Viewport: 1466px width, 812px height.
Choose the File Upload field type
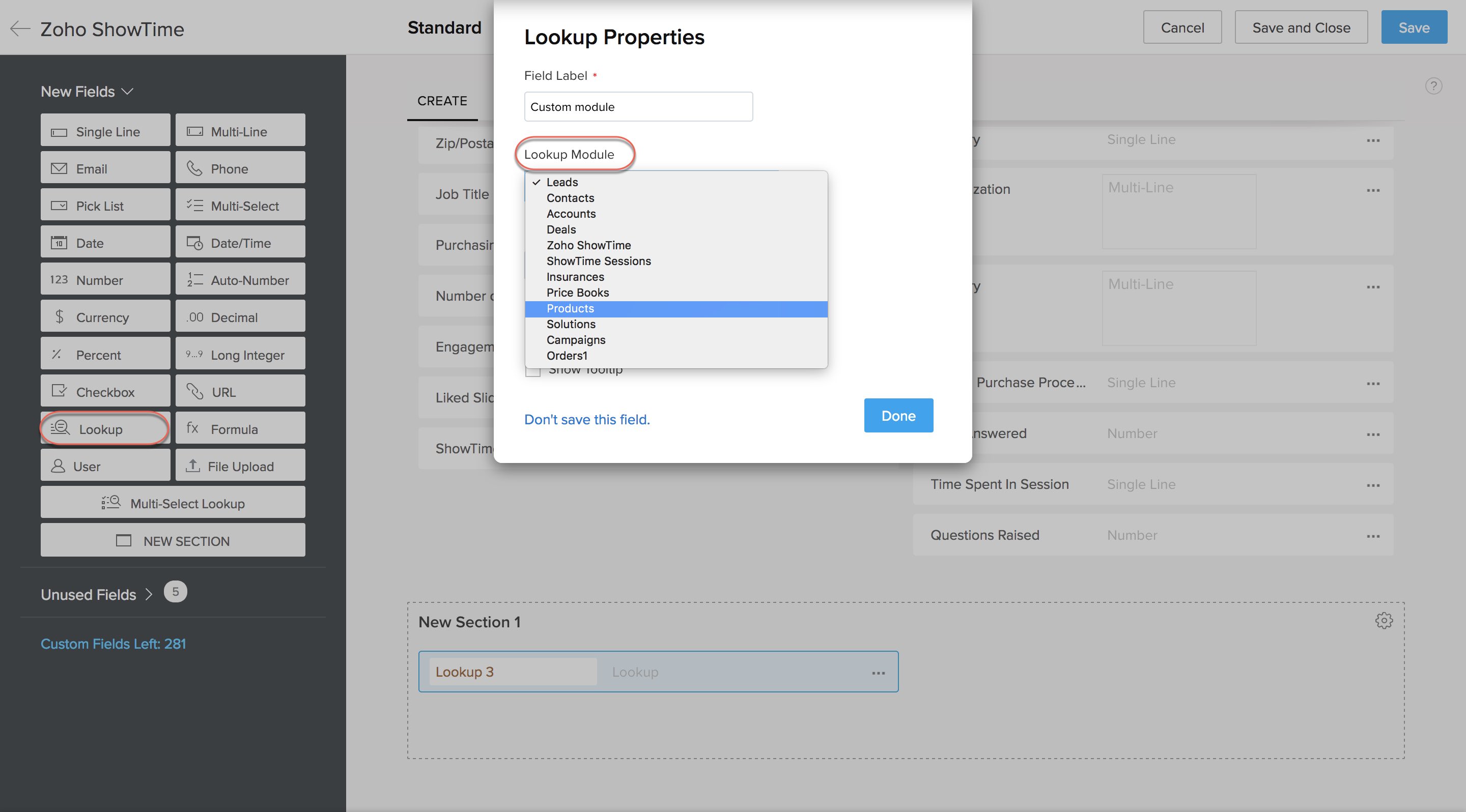240,466
